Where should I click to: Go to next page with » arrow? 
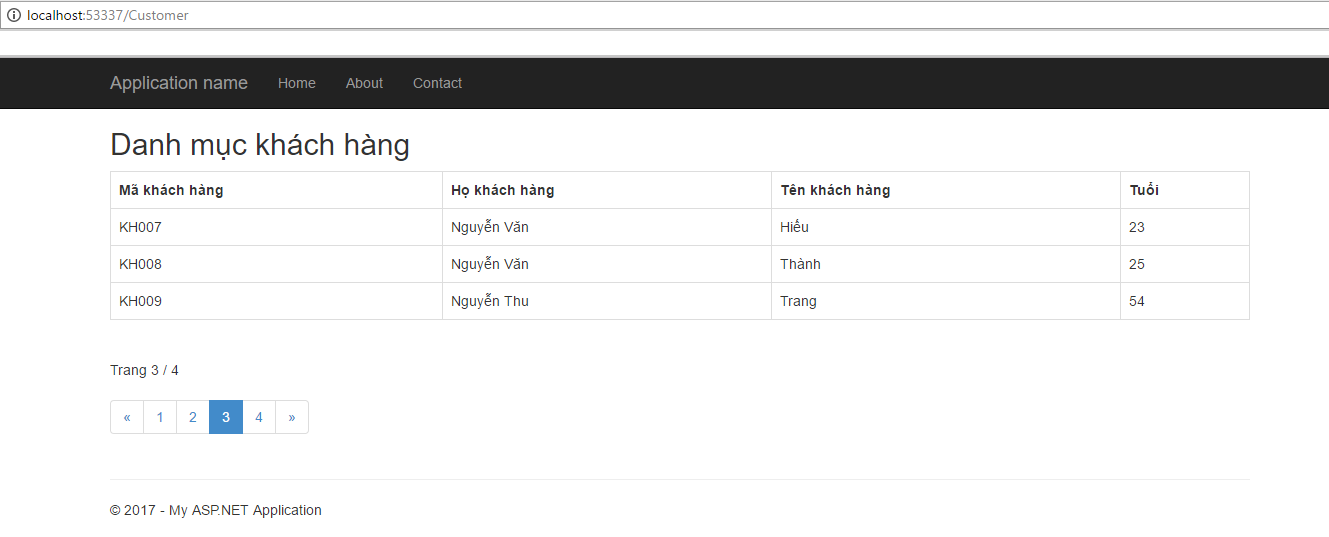pyautogui.click(x=292, y=417)
